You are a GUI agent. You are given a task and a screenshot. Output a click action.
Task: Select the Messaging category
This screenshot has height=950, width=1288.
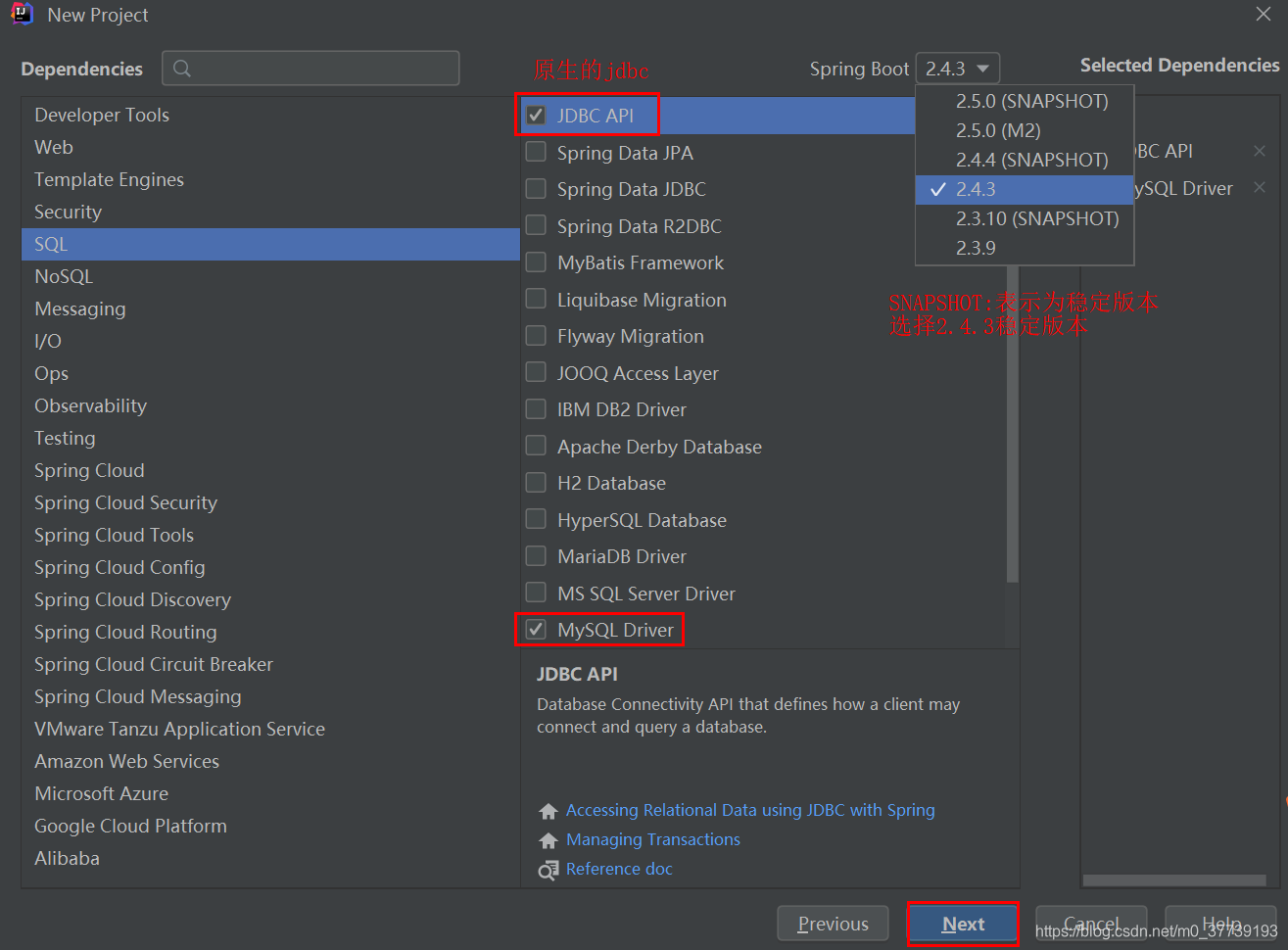coord(270,309)
